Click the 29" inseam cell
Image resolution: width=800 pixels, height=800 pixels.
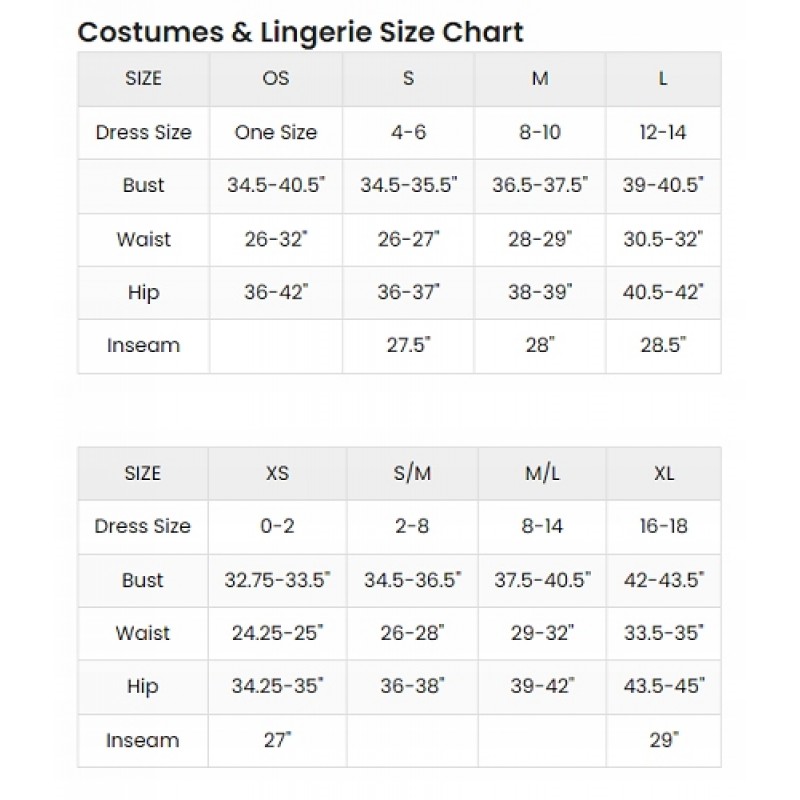[x=663, y=740]
